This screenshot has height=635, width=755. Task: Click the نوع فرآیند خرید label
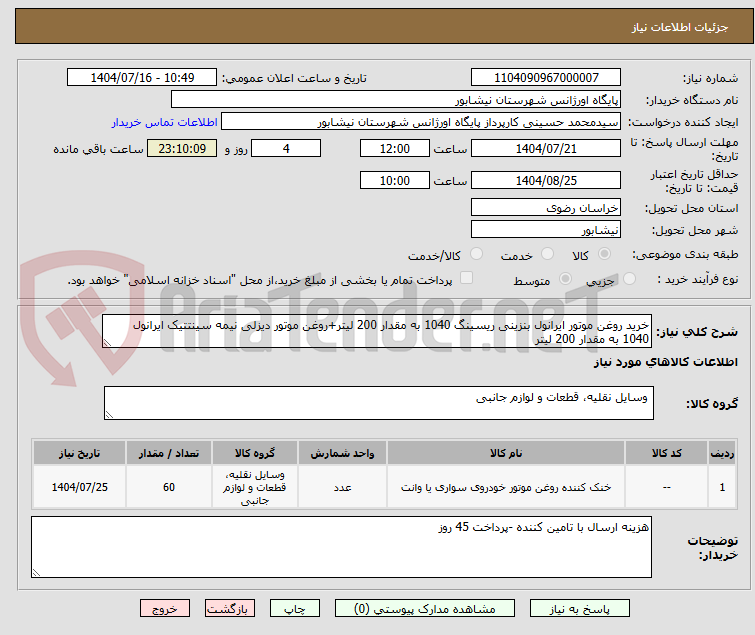pyautogui.click(x=698, y=279)
